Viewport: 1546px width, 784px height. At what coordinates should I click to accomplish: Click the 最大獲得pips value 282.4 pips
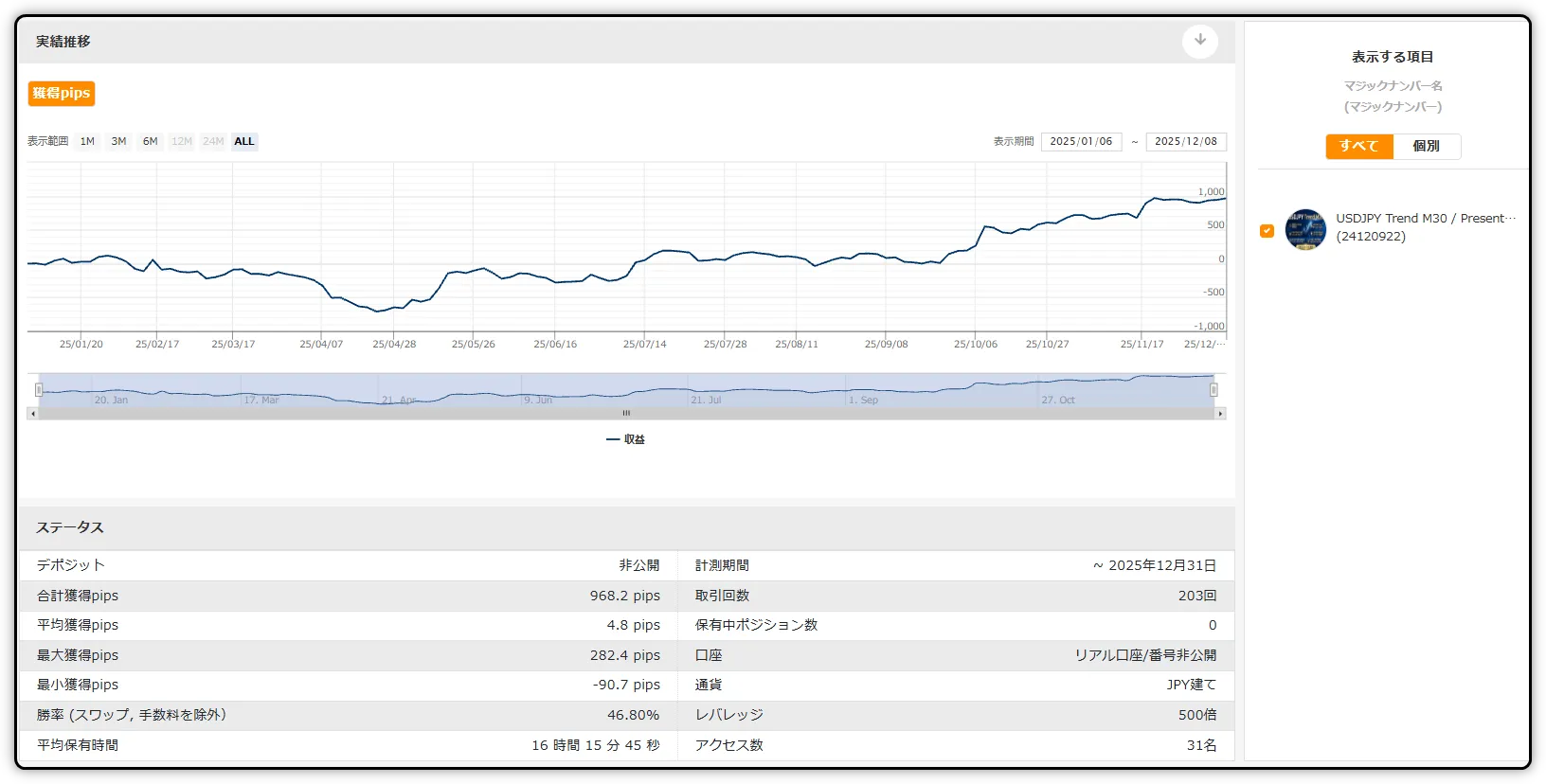click(x=625, y=655)
